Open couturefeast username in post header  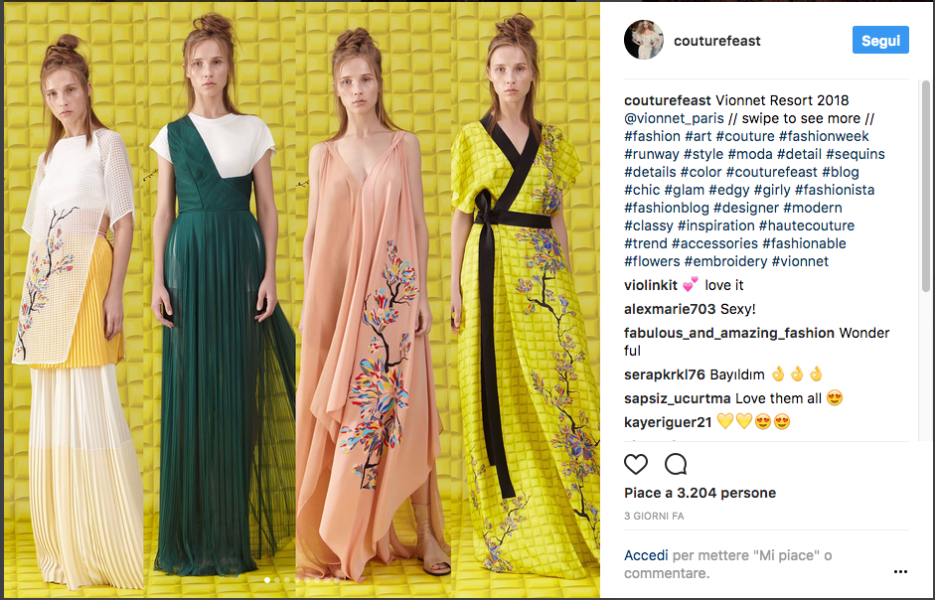(717, 41)
